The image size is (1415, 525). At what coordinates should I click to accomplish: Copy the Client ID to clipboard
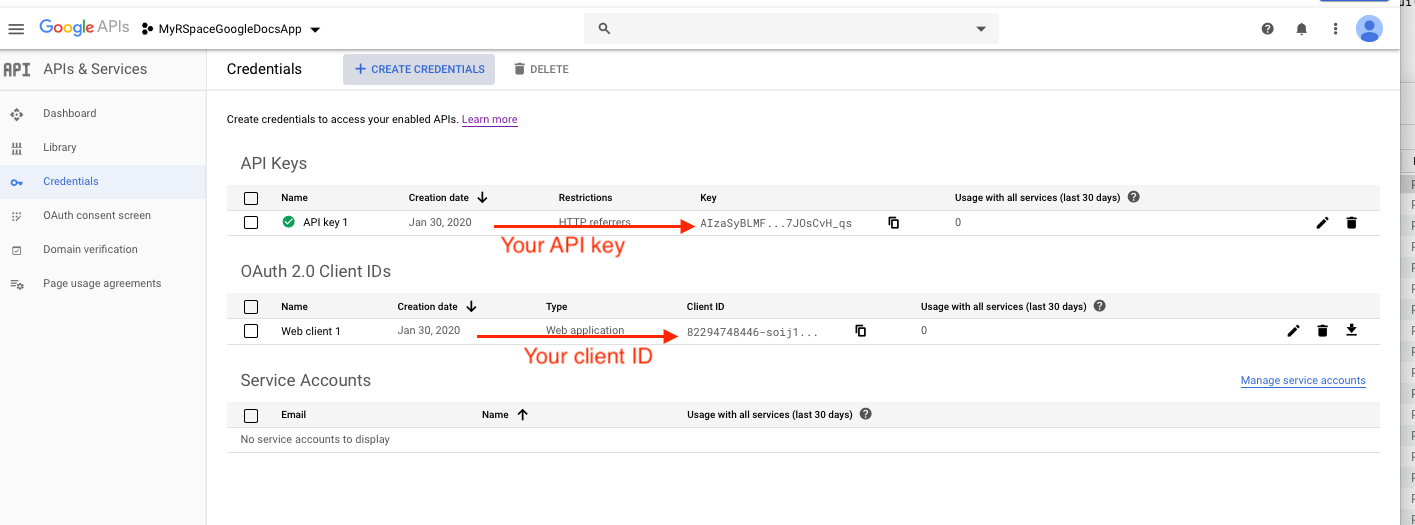pyautogui.click(x=860, y=331)
